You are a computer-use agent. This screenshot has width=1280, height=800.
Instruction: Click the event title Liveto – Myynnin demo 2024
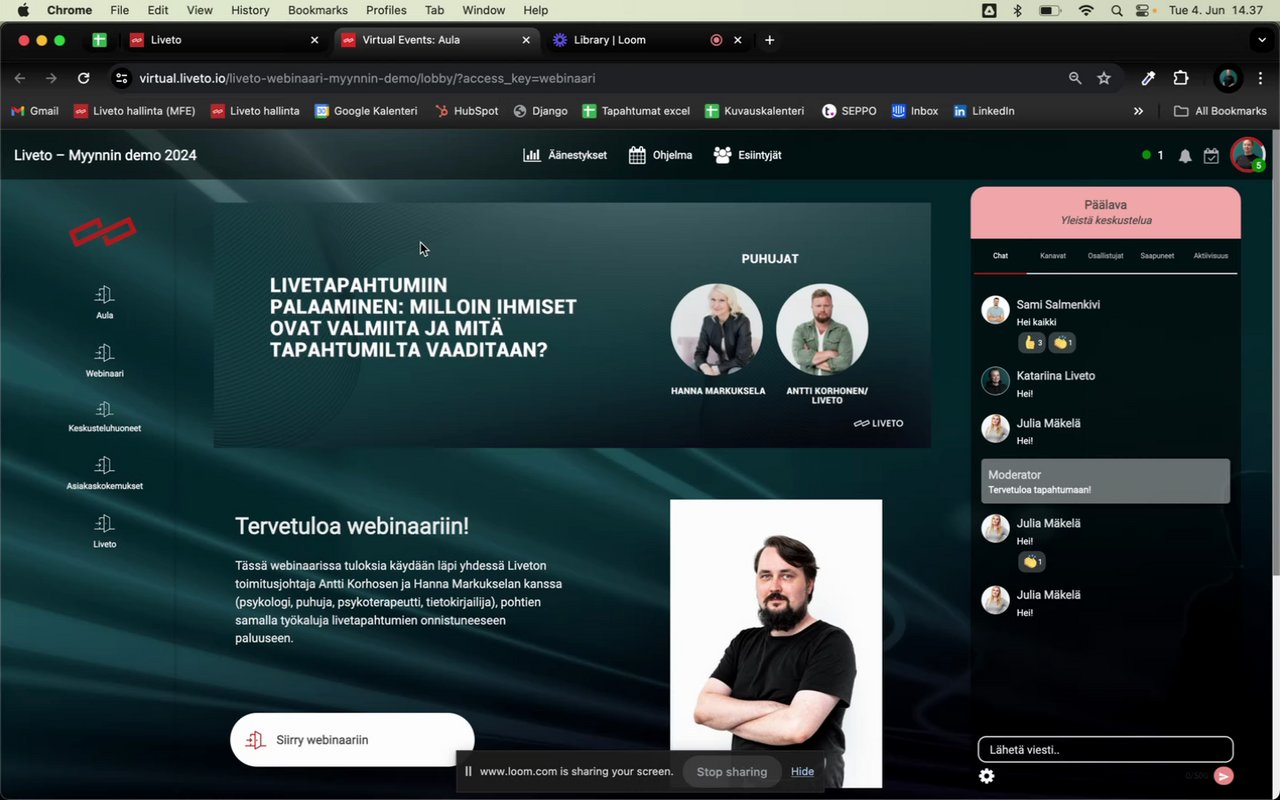pyautogui.click(x=105, y=155)
